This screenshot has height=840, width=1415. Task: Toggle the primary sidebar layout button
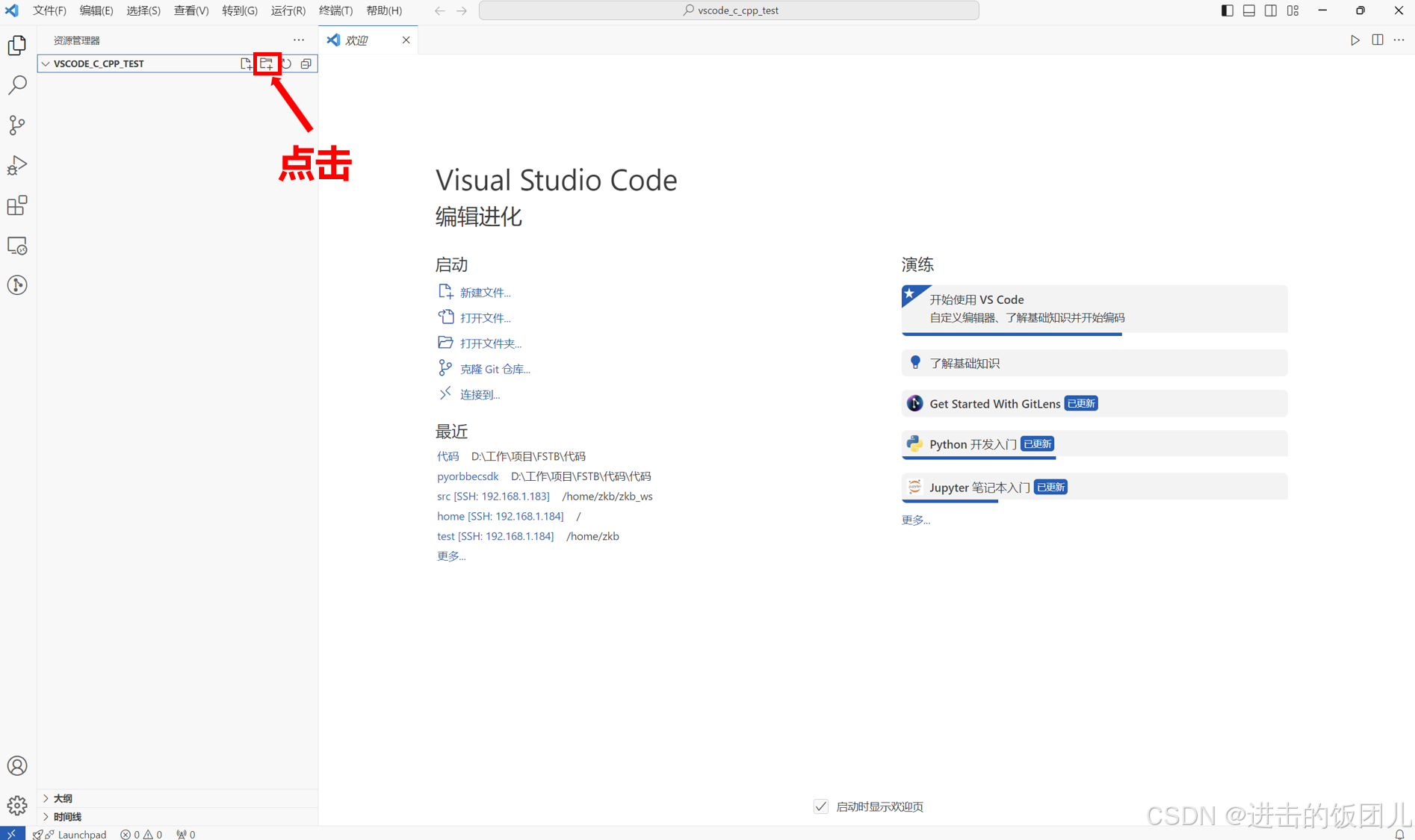1227,10
